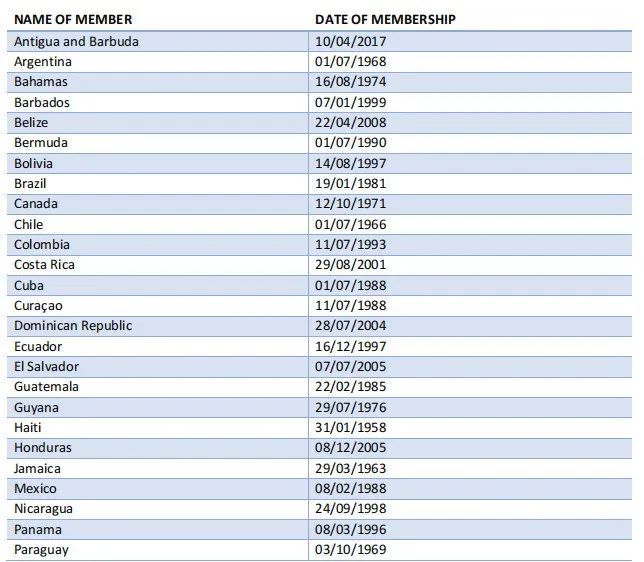The height and width of the screenshot is (562, 644).
Task: Click the DATE OF MEMBERSHIP column header
Action: (x=386, y=20)
